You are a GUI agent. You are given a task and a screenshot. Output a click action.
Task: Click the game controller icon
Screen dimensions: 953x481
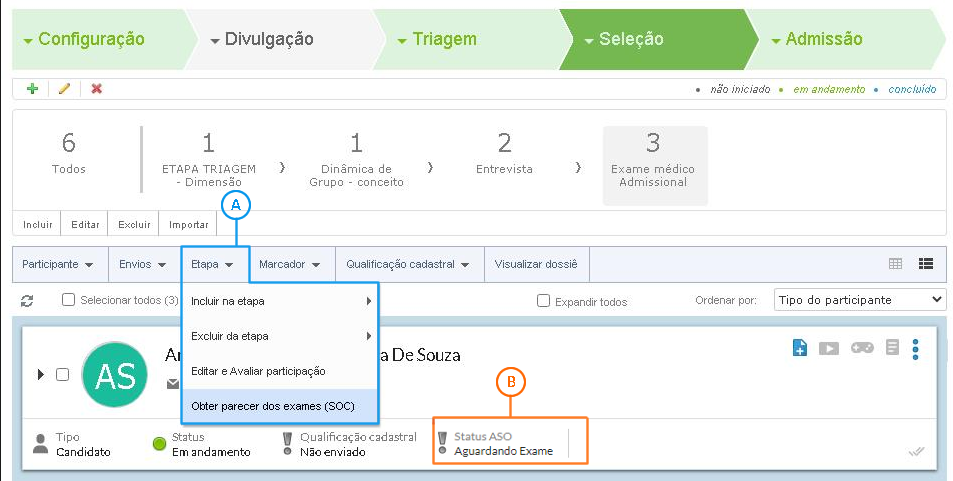pyautogui.click(x=862, y=348)
